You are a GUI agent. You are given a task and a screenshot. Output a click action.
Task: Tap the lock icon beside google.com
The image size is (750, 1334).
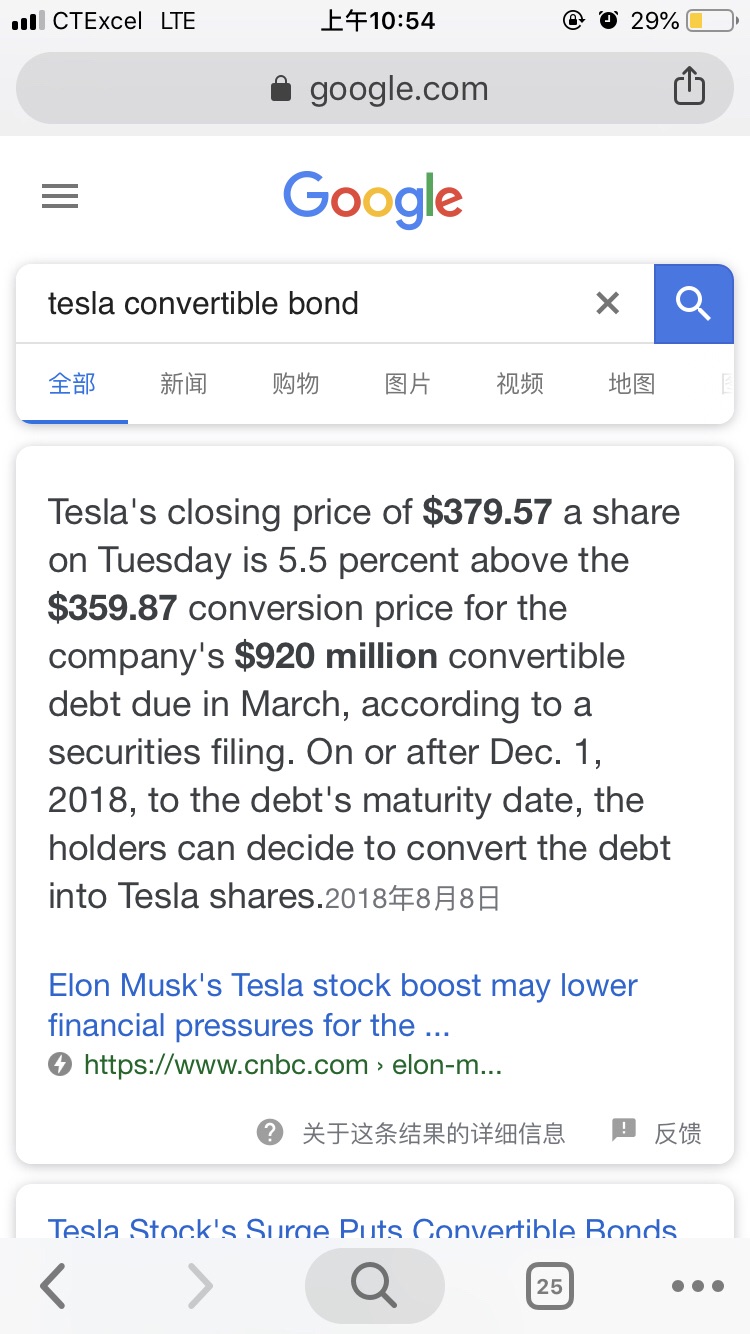[281, 89]
